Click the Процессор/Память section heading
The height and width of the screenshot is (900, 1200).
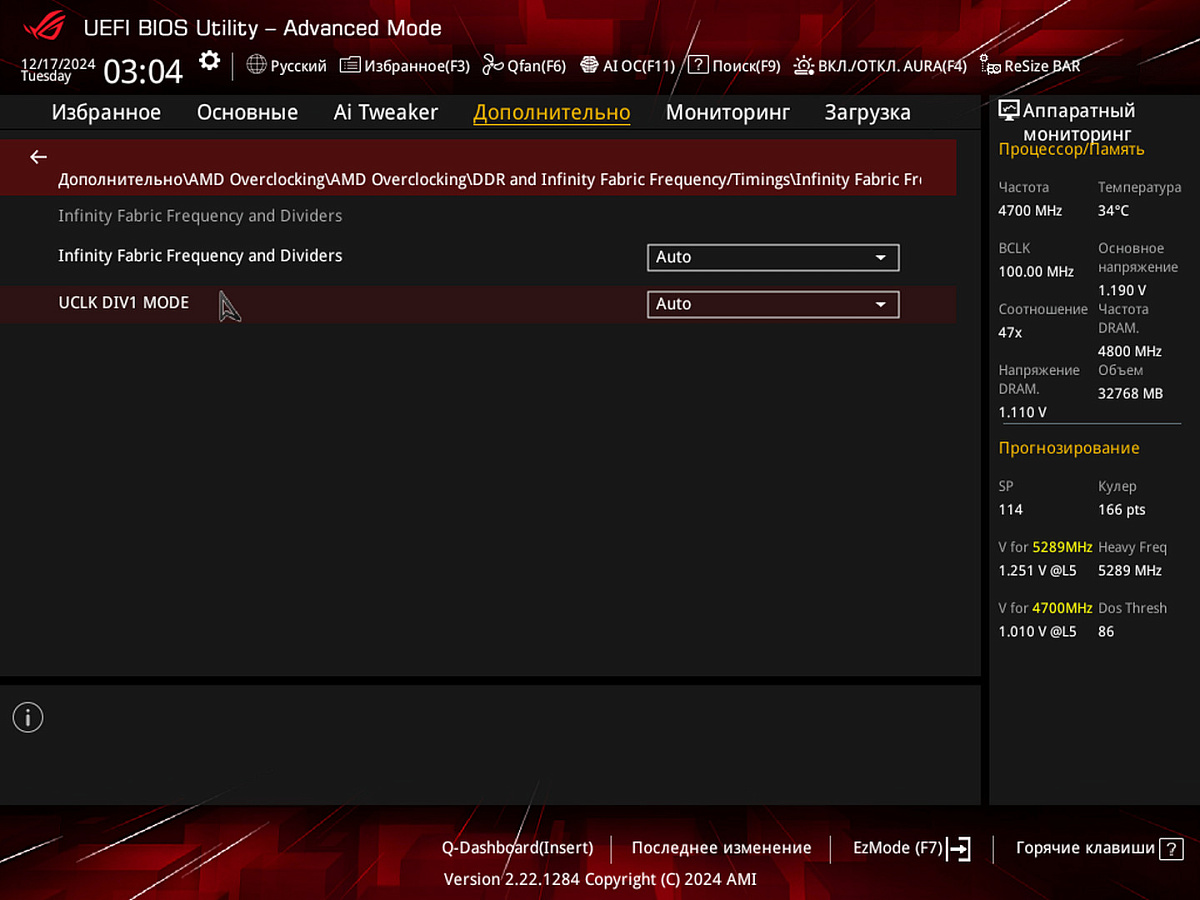click(1072, 150)
